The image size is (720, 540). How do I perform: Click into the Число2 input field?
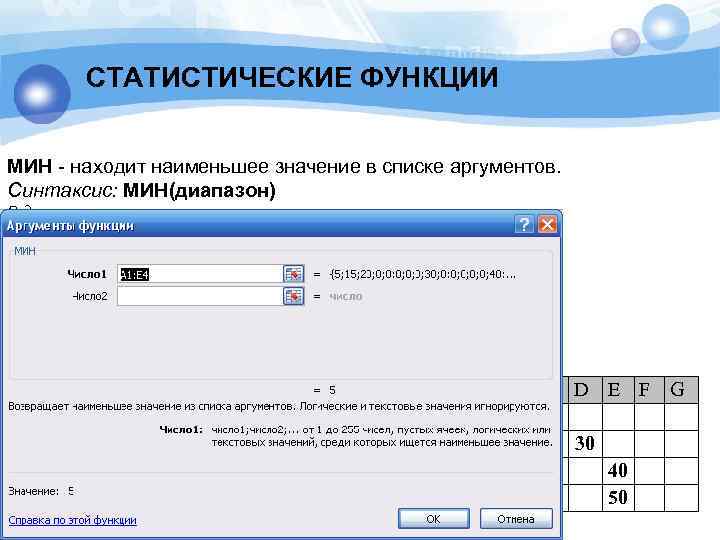point(200,296)
